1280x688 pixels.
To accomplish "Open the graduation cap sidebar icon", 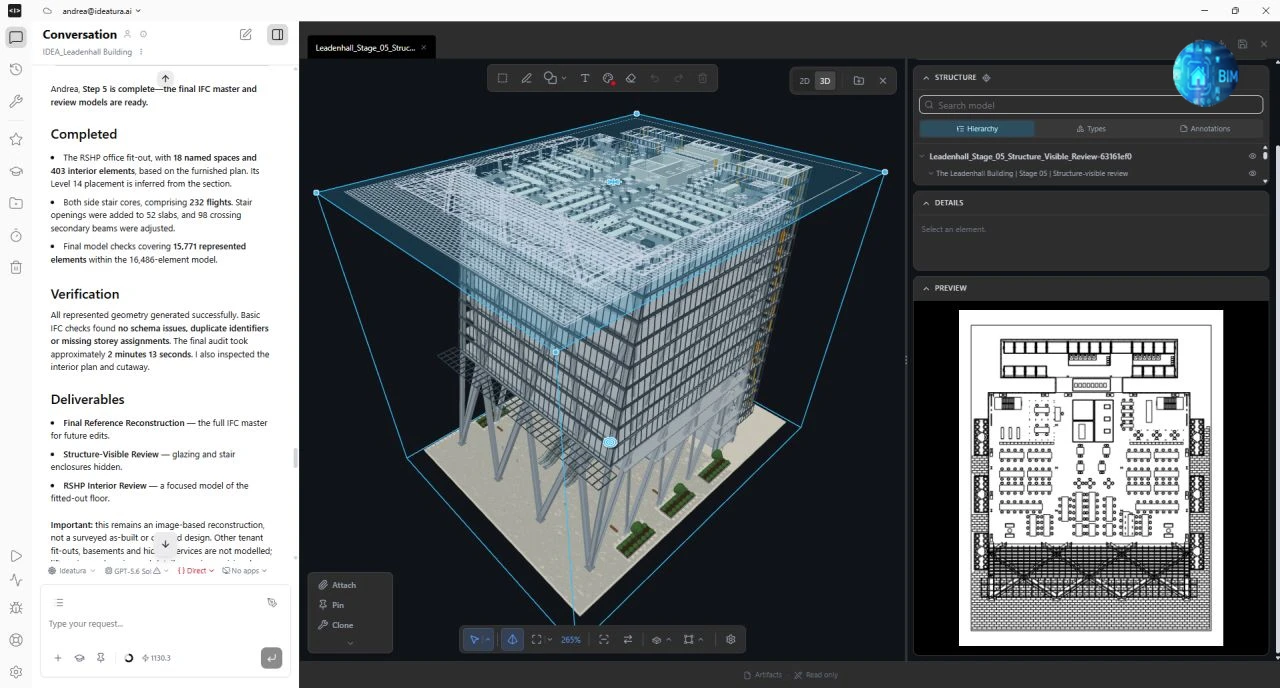I will 16,171.
